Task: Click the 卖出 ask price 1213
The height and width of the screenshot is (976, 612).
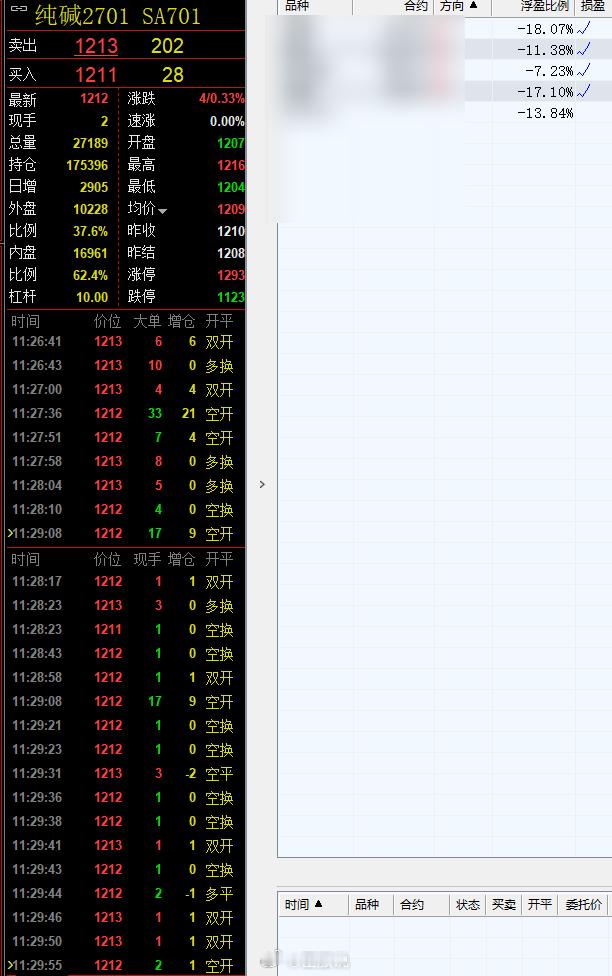Action: click(x=96, y=46)
